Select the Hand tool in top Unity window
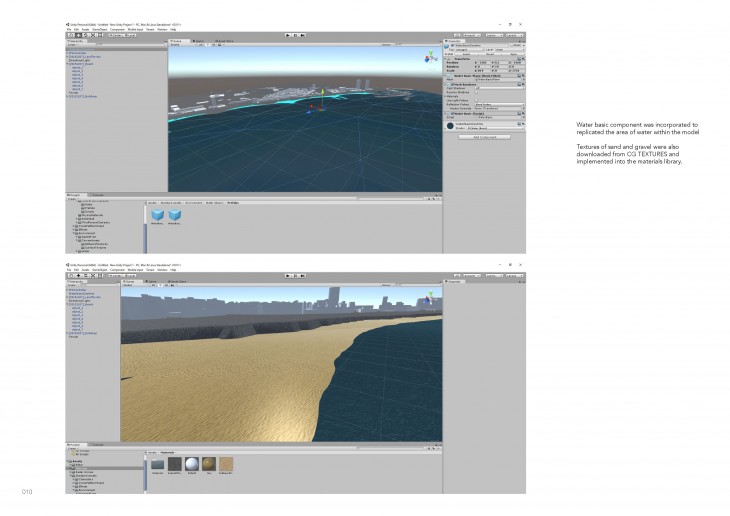 pos(70,35)
